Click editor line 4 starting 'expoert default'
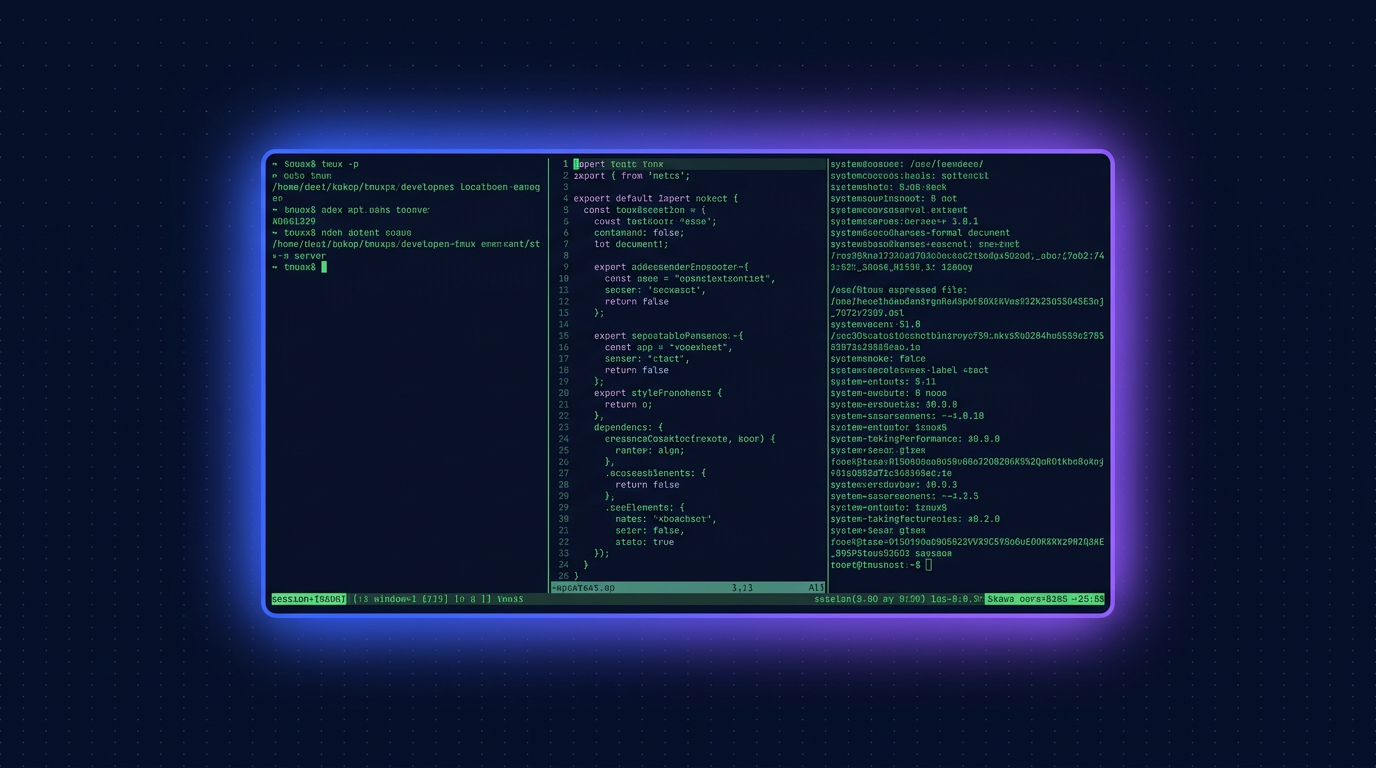The height and width of the screenshot is (768, 1376). (x=656, y=198)
